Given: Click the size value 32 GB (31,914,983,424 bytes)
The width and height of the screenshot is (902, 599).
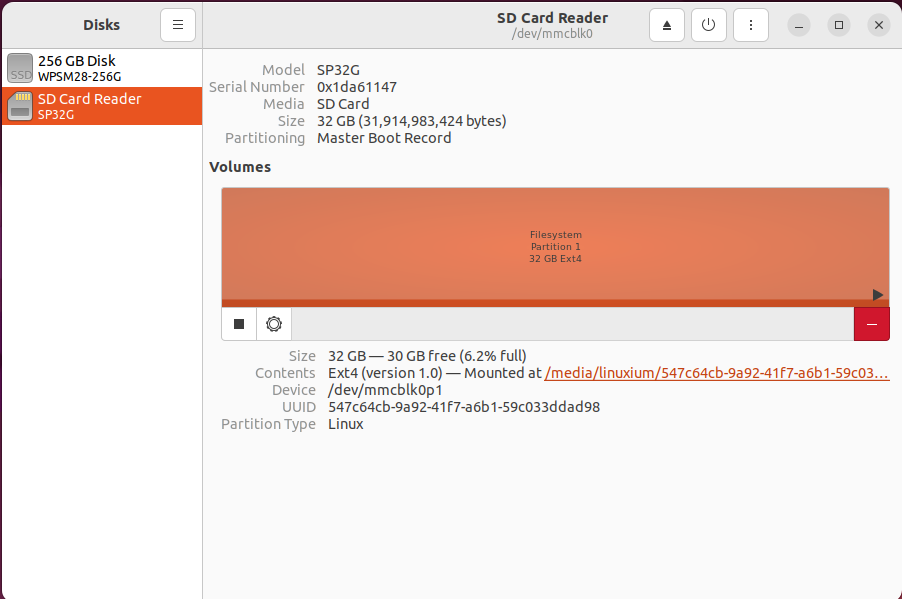Looking at the screenshot, I should click(x=412, y=121).
